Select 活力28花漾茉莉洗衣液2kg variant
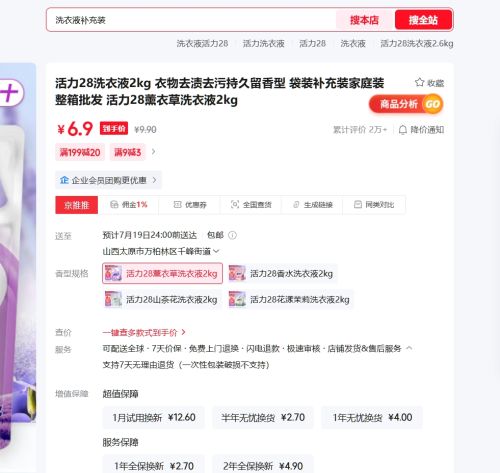 pyautogui.click(x=290, y=299)
